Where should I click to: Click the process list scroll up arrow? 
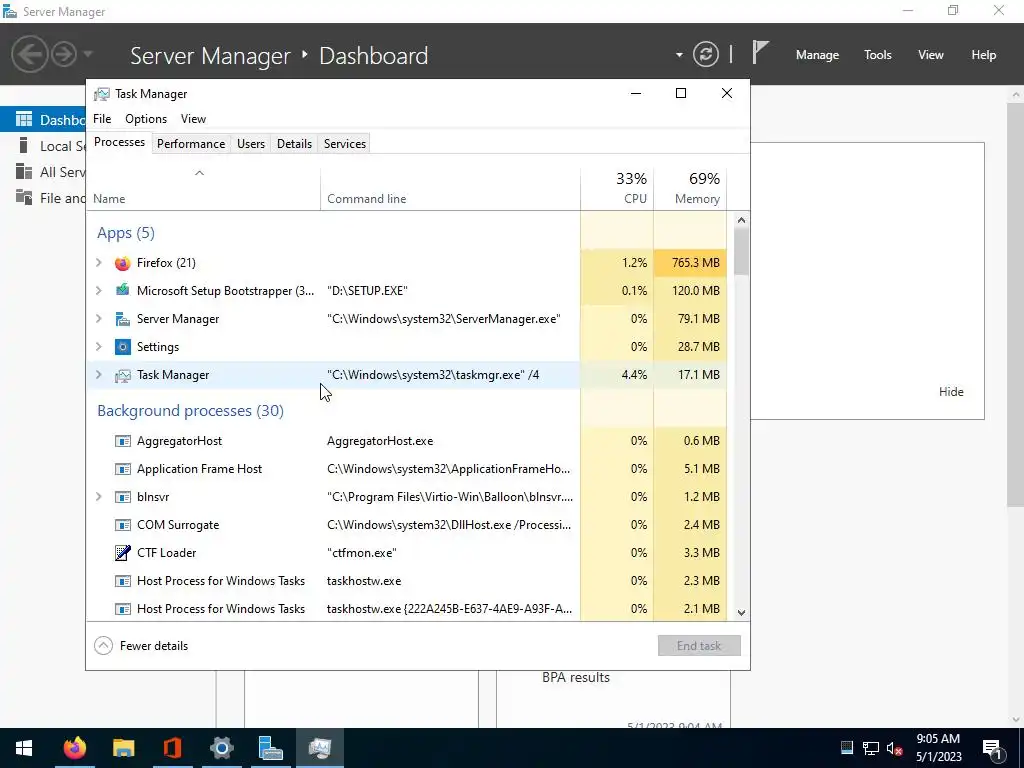point(741,220)
